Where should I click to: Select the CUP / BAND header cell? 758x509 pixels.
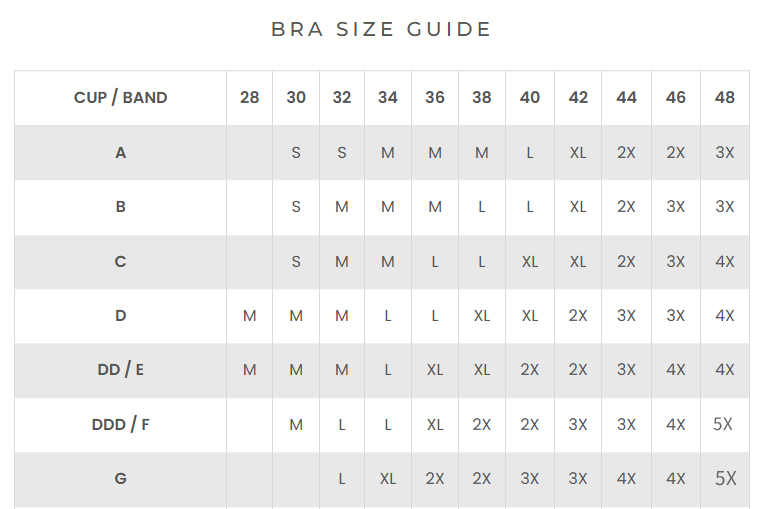pyautogui.click(x=120, y=98)
